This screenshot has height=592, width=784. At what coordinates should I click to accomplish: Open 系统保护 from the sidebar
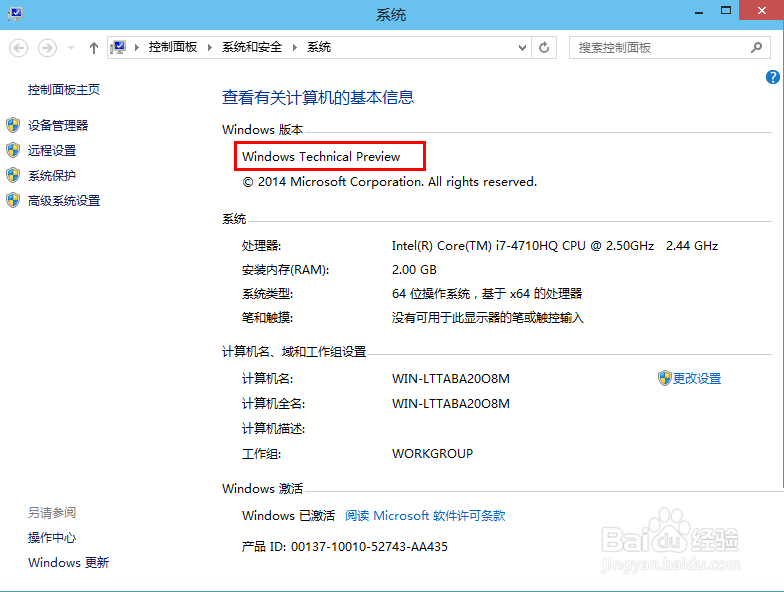pyautogui.click(x=52, y=176)
